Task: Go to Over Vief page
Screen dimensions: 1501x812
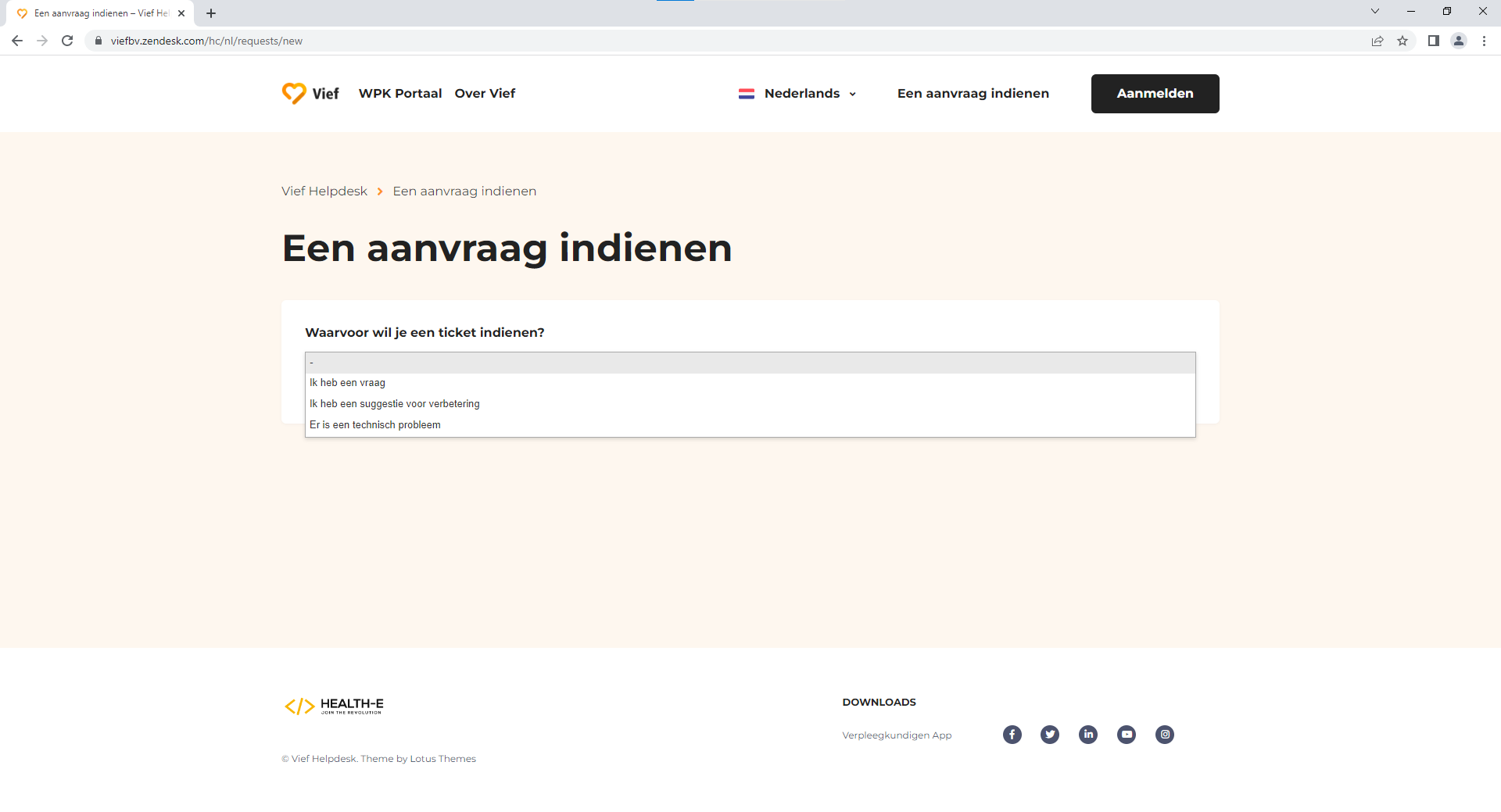Action: [485, 94]
